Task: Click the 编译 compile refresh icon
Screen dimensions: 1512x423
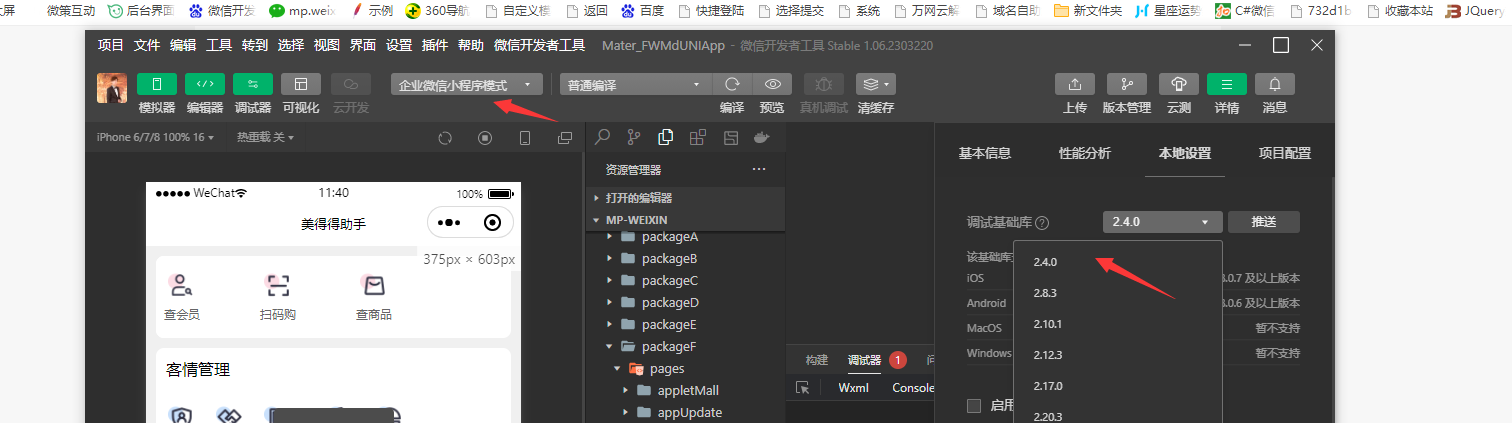Action: point(732,85)
